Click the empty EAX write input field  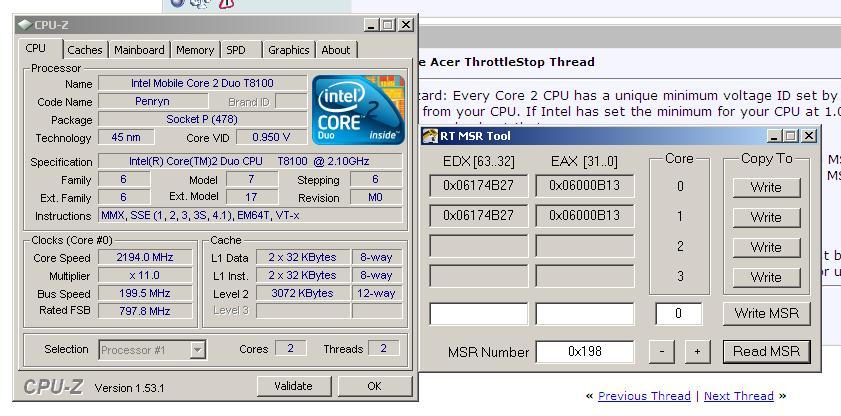(x=585, y=314)
